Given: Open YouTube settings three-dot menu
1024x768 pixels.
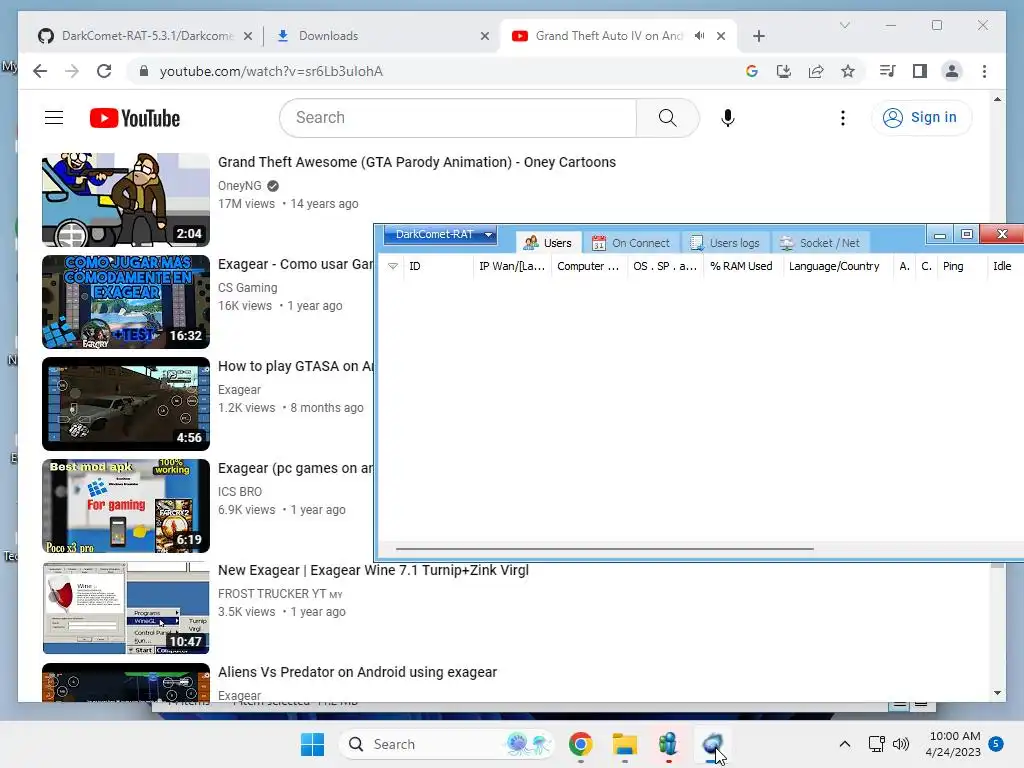Looking at the screenshot, I should point(842,118).
